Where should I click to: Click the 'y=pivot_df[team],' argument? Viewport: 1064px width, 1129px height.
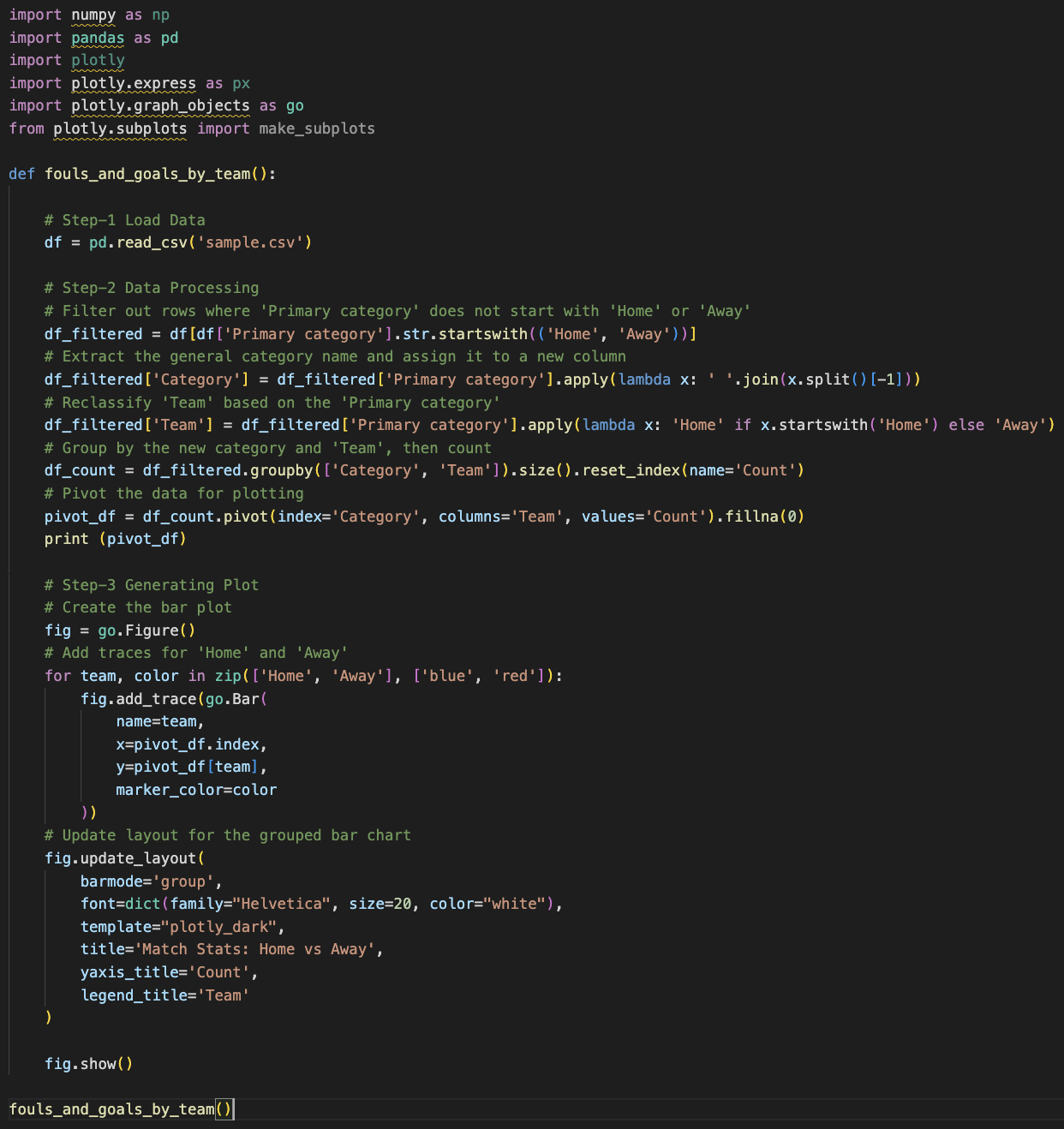pos(192,767)
